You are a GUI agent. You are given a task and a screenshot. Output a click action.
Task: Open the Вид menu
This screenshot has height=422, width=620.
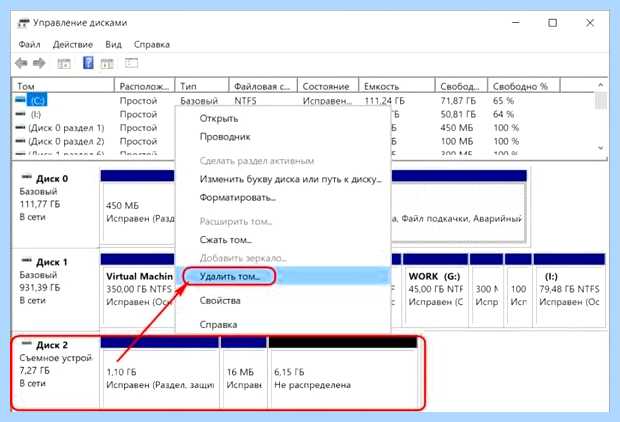pos(113,44)
